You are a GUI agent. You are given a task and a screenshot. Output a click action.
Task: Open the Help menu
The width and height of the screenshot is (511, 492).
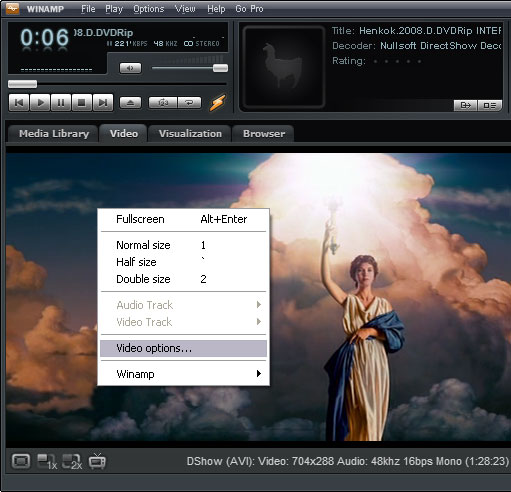[216, 9]
